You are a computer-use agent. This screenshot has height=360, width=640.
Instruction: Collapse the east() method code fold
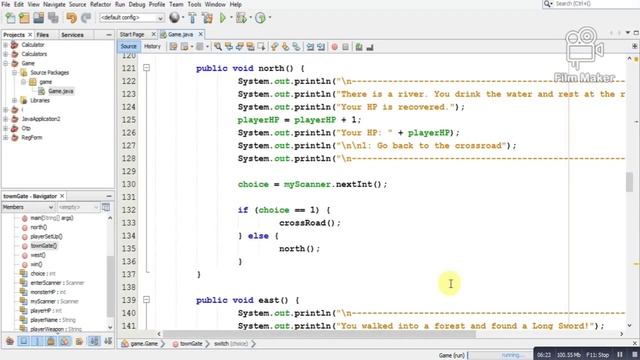tap(147, 300)
